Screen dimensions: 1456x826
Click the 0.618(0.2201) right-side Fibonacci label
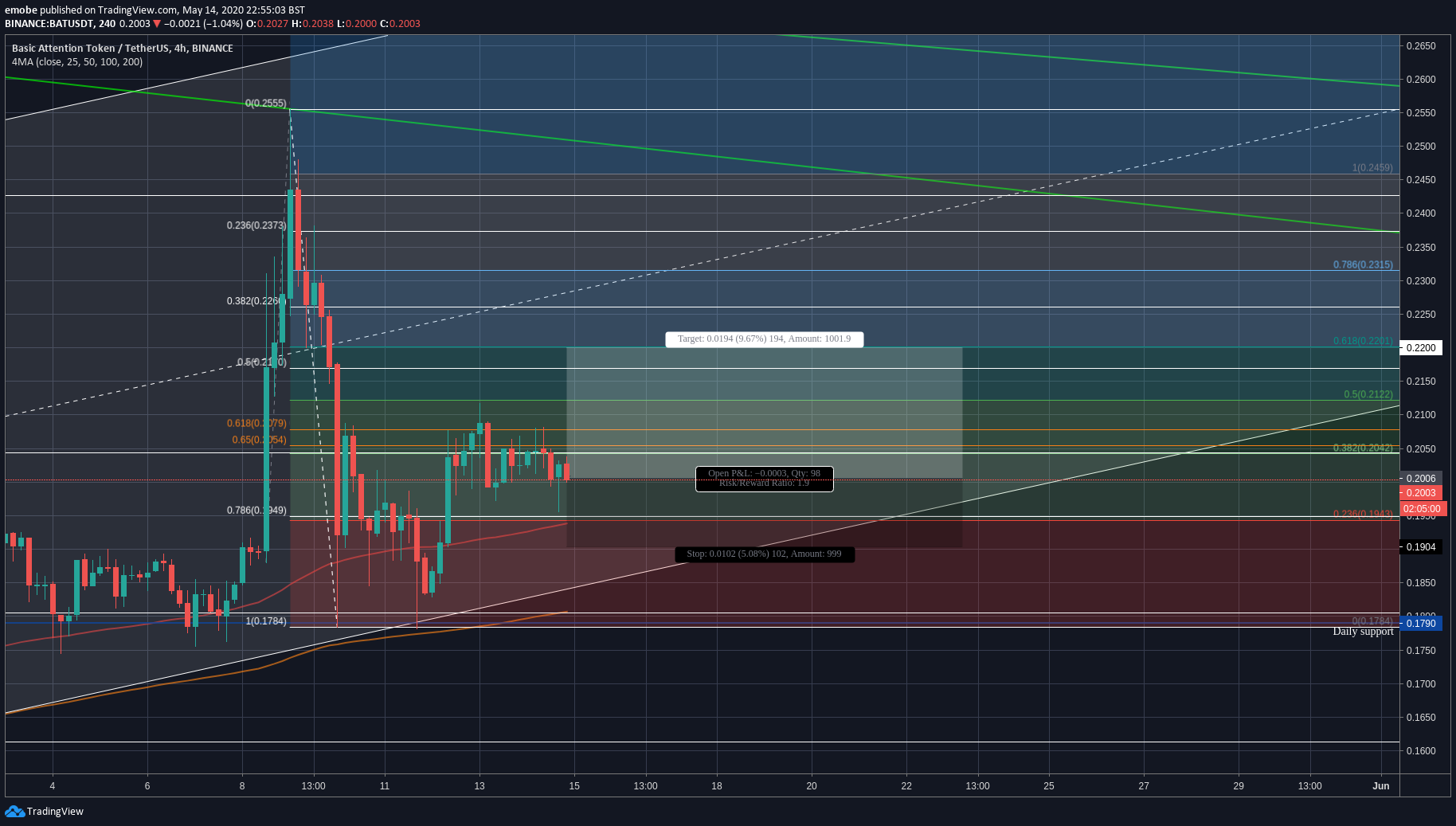[1363, 341]
